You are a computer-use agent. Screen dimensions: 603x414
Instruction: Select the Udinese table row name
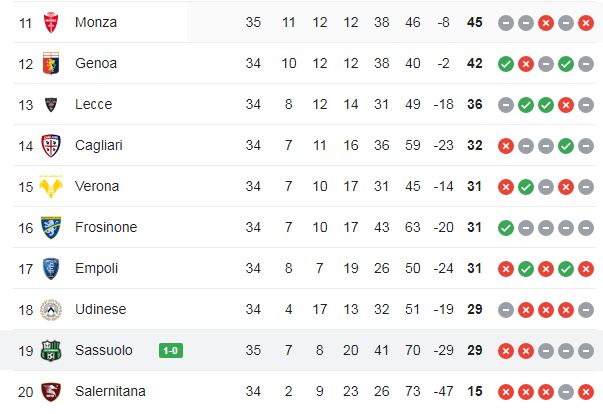pyautogui.click(x=101, y=309)
